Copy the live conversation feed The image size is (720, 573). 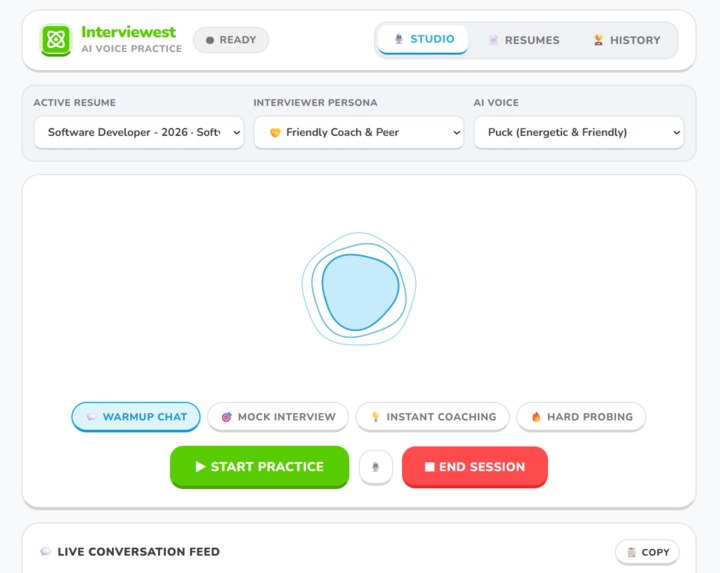(x=647, y=552)
